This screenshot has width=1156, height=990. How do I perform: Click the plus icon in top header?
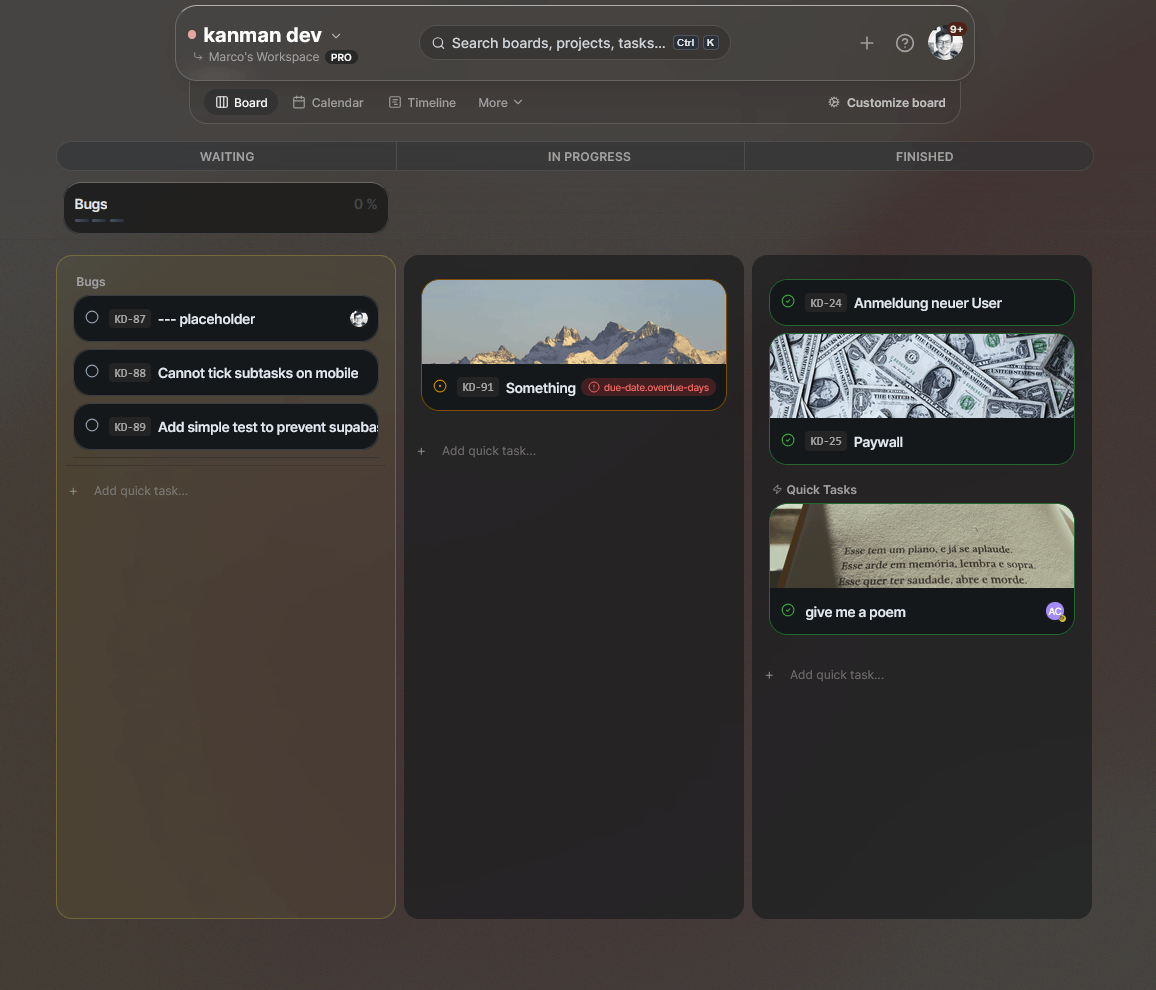[866, 43]
